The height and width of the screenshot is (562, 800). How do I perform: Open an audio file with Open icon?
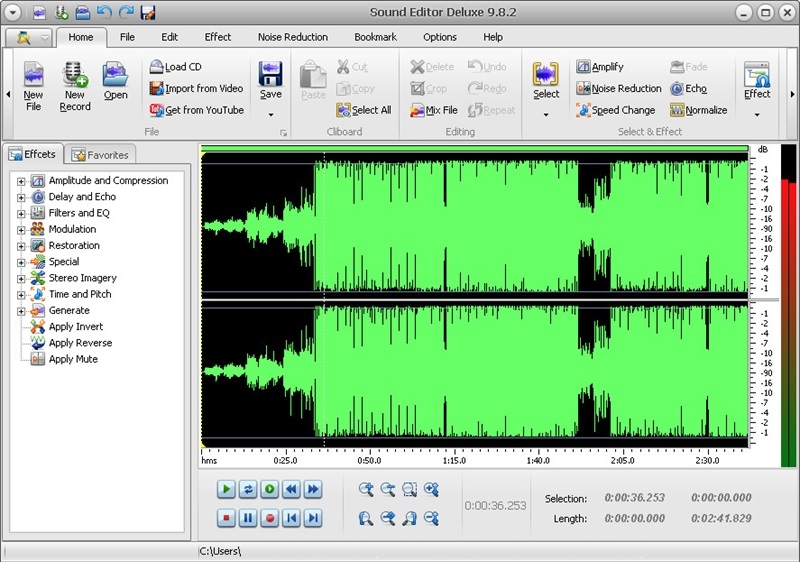(x=115, y=75)
